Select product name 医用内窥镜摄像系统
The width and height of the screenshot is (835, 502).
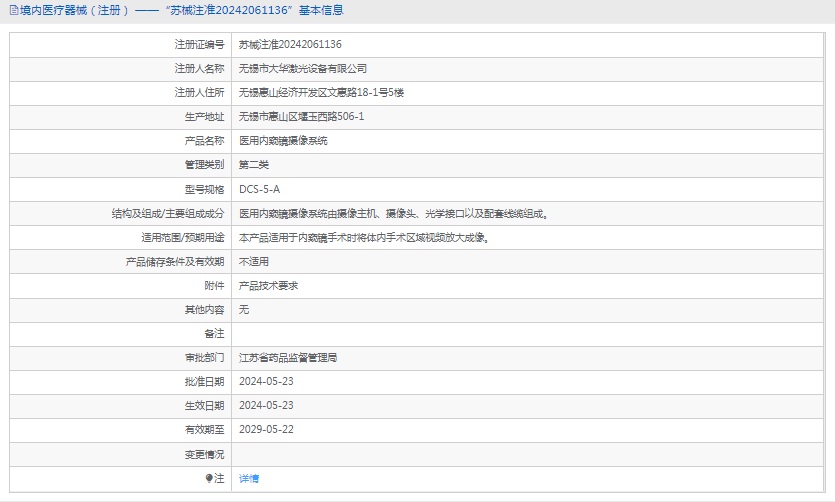283,141
